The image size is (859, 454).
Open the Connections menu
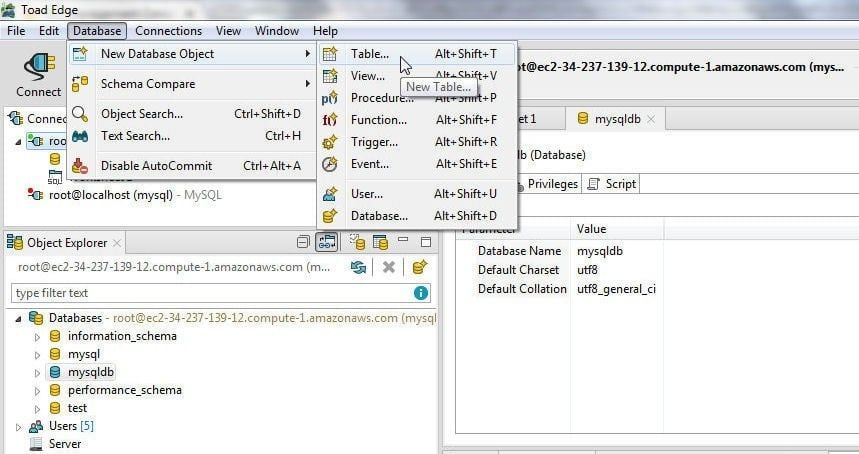[x=168, y=31]
